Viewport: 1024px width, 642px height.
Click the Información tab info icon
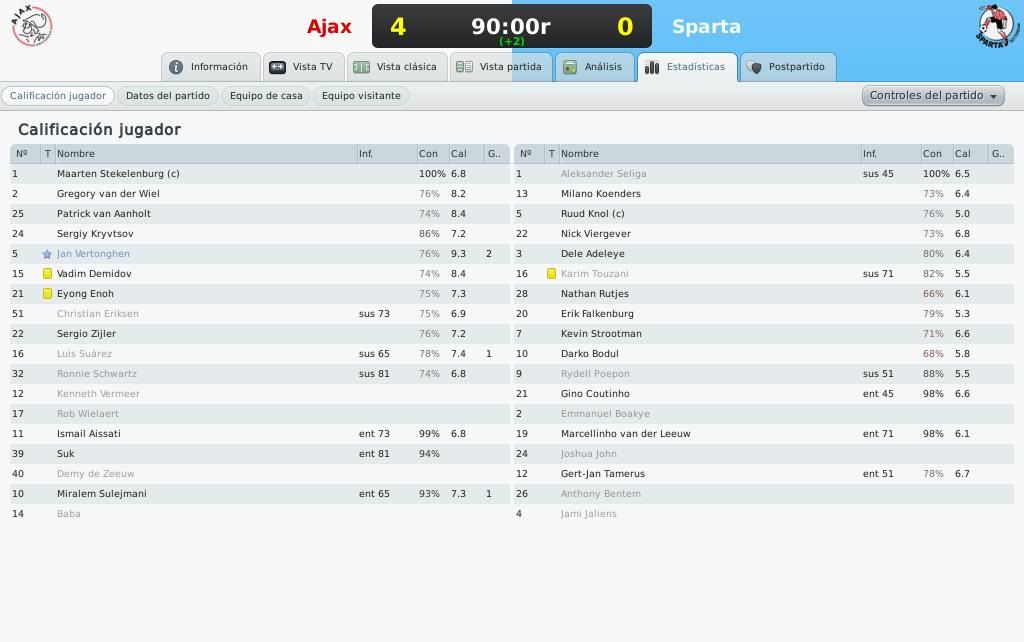pyautogui.click(x=176, y=67)
